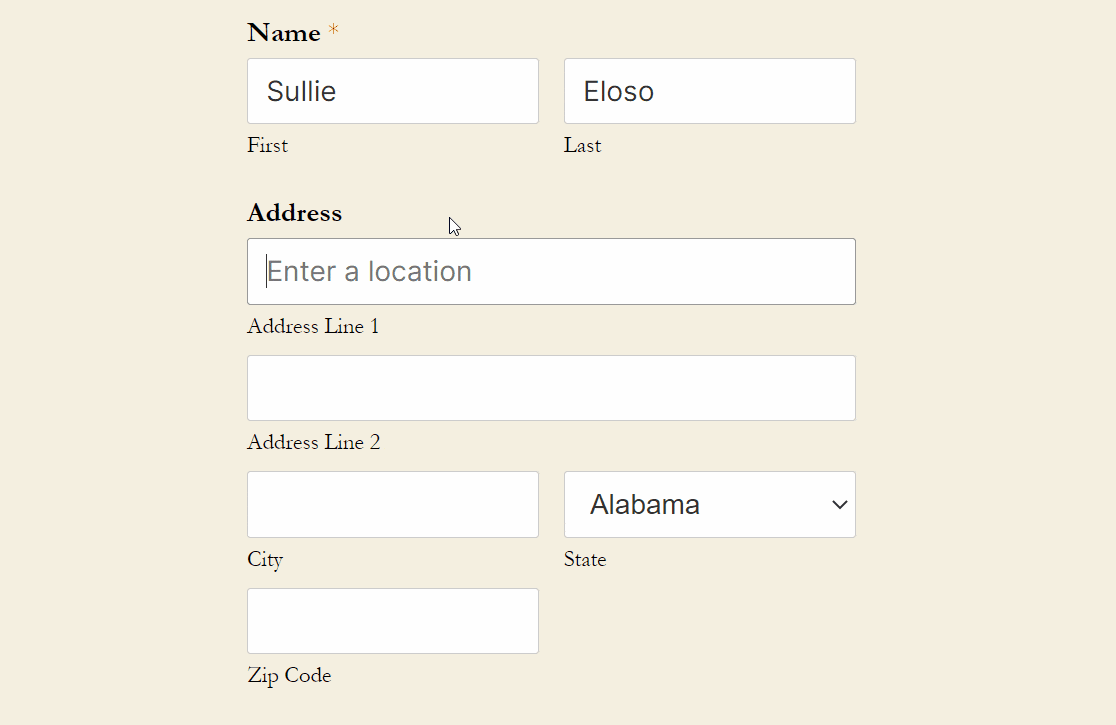Focus the "Enter a location" address field
Screen dimensions: 1116x725
[551, 271]
